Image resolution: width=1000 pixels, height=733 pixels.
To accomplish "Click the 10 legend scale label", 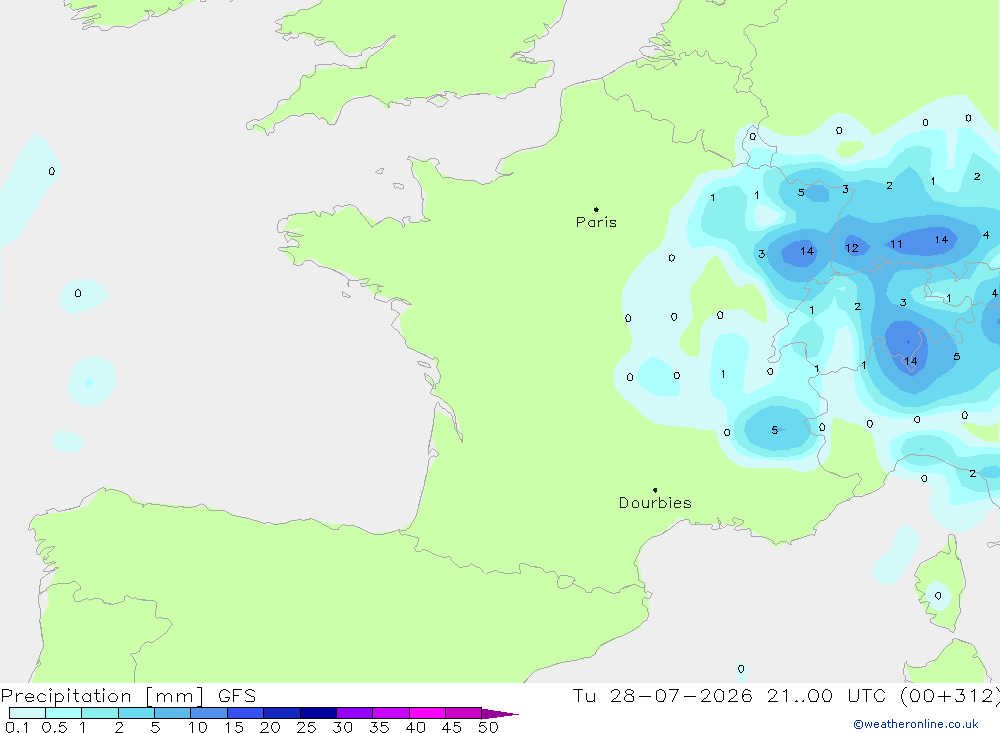I will (198, 727).
